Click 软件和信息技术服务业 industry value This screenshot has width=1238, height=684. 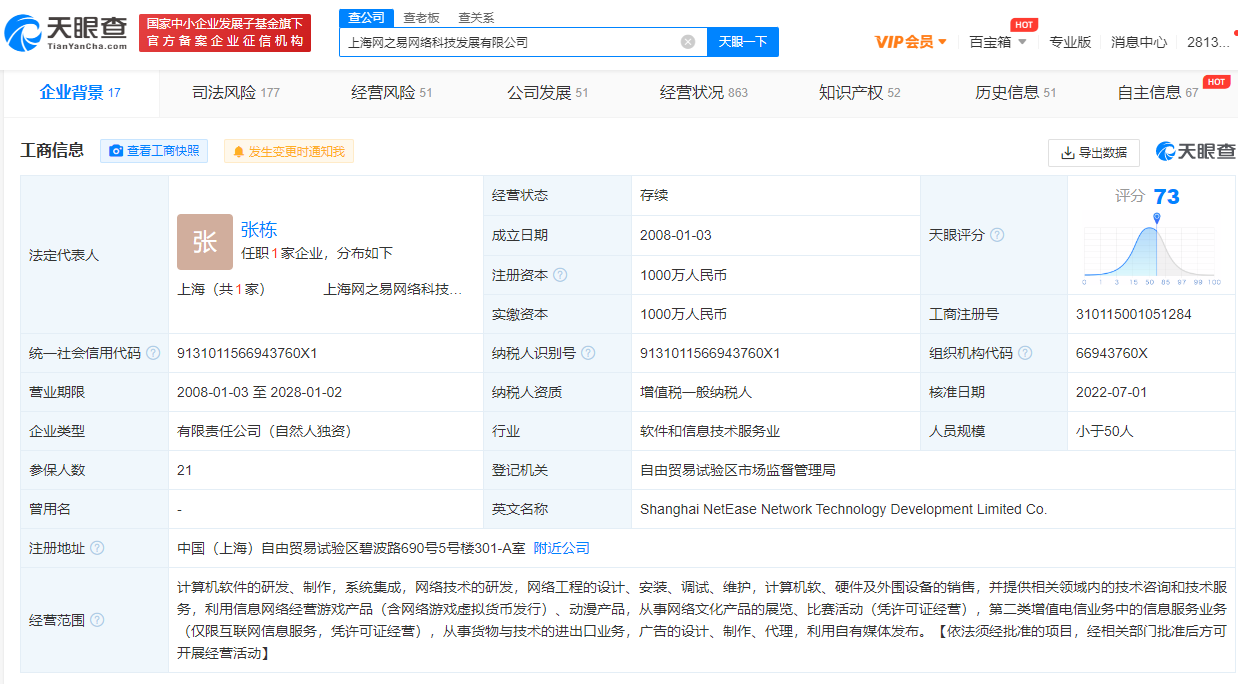[710, 431]
